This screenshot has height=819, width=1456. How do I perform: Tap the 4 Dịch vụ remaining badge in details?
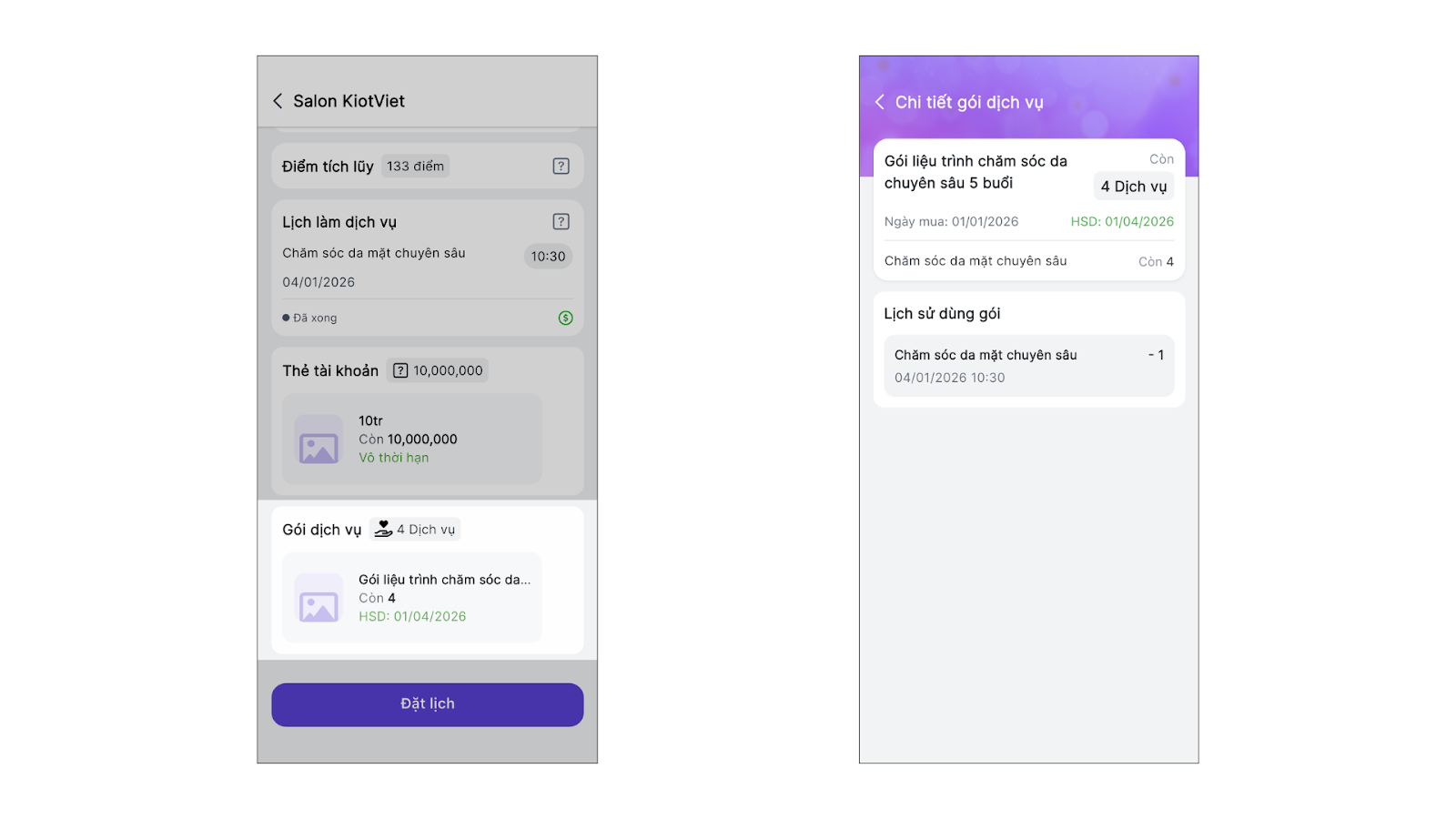point(1133,187)
